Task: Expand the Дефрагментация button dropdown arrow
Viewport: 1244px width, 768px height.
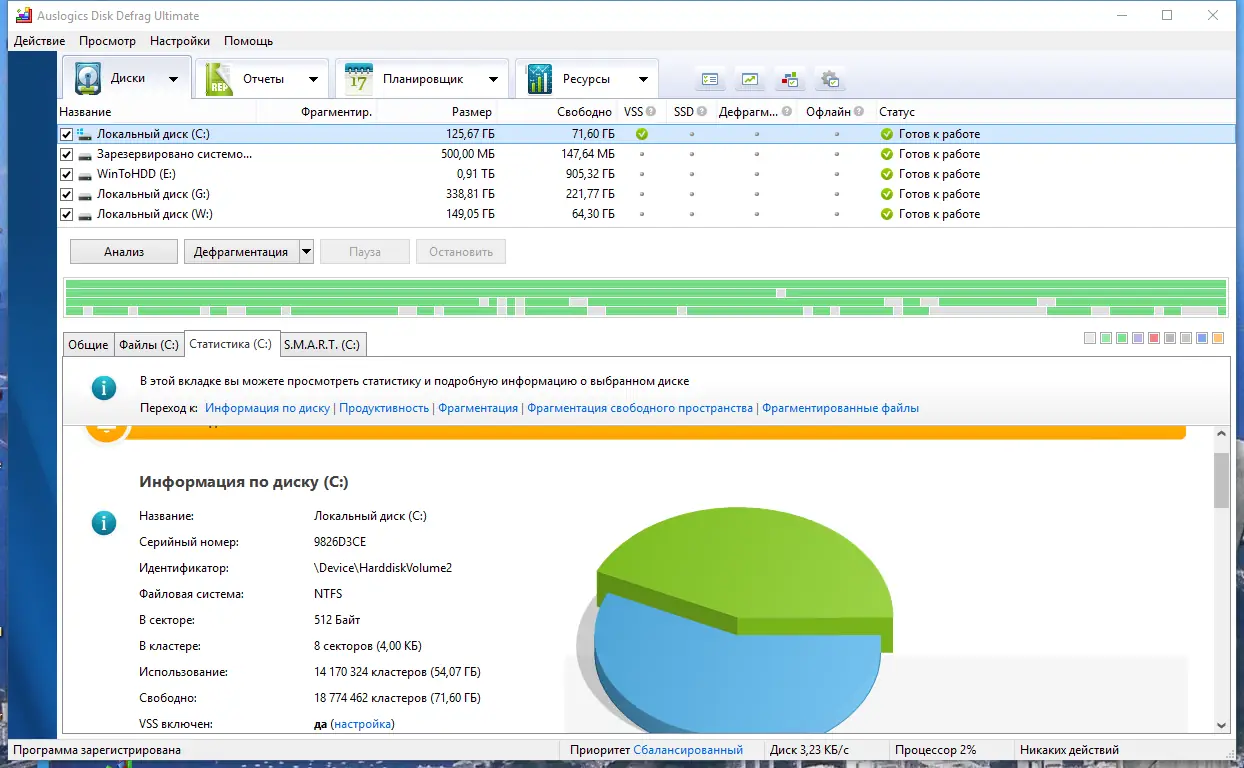Action: tap(306, 252)
